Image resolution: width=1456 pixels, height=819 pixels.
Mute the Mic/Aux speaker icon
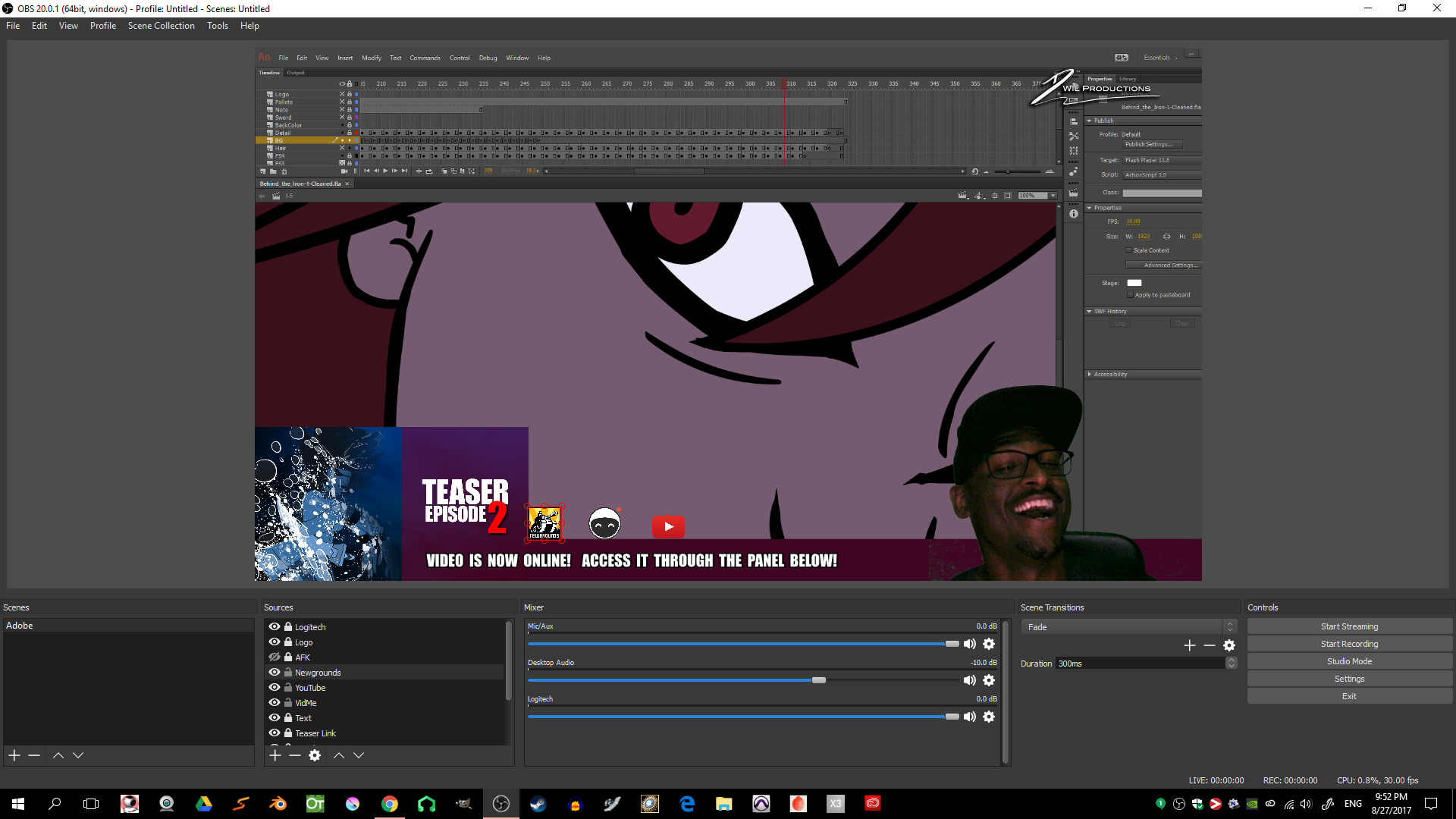pyautogui.click(x=970, y=644)
